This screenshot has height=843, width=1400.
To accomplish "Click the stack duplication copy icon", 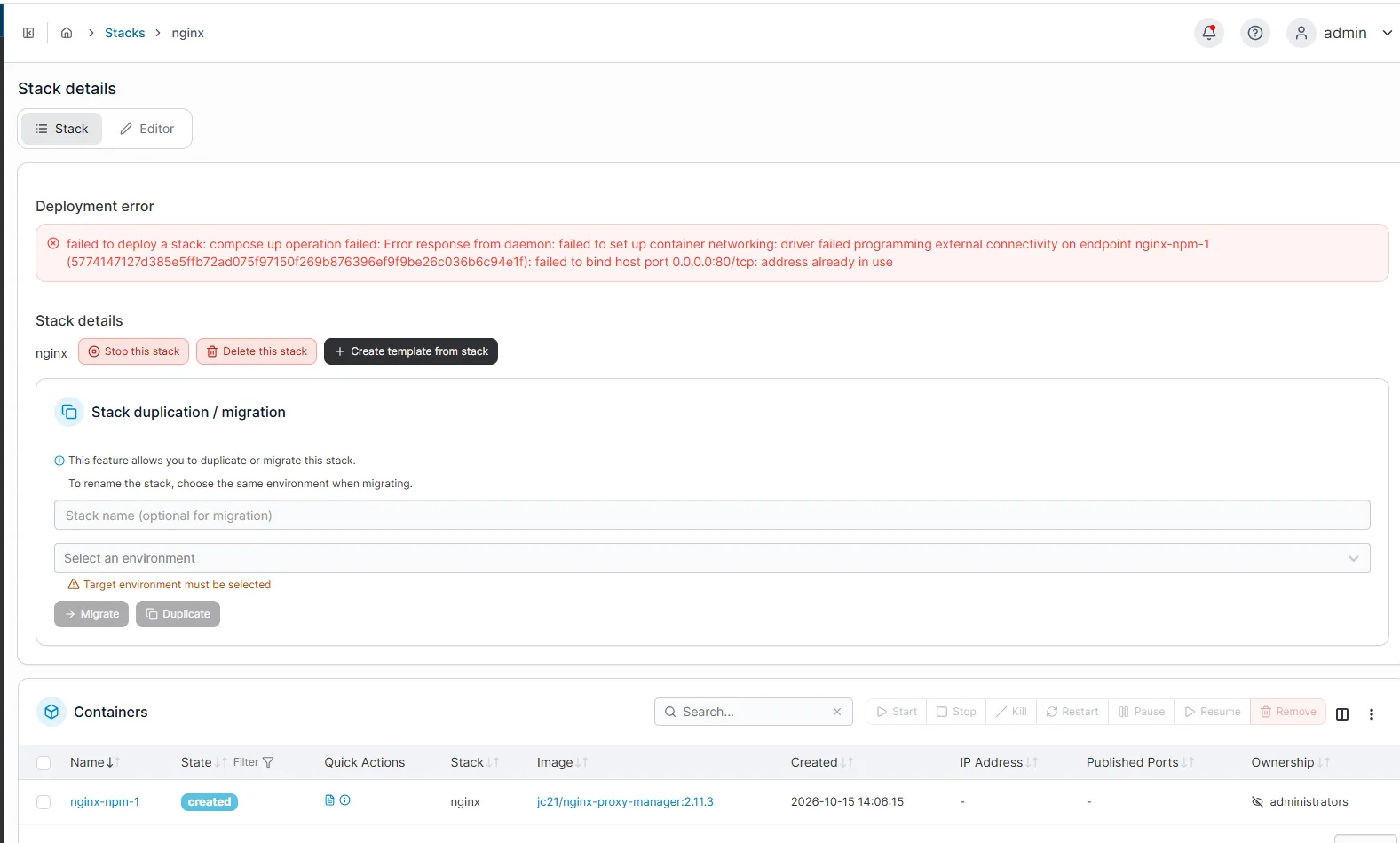I will coord(69,412).
